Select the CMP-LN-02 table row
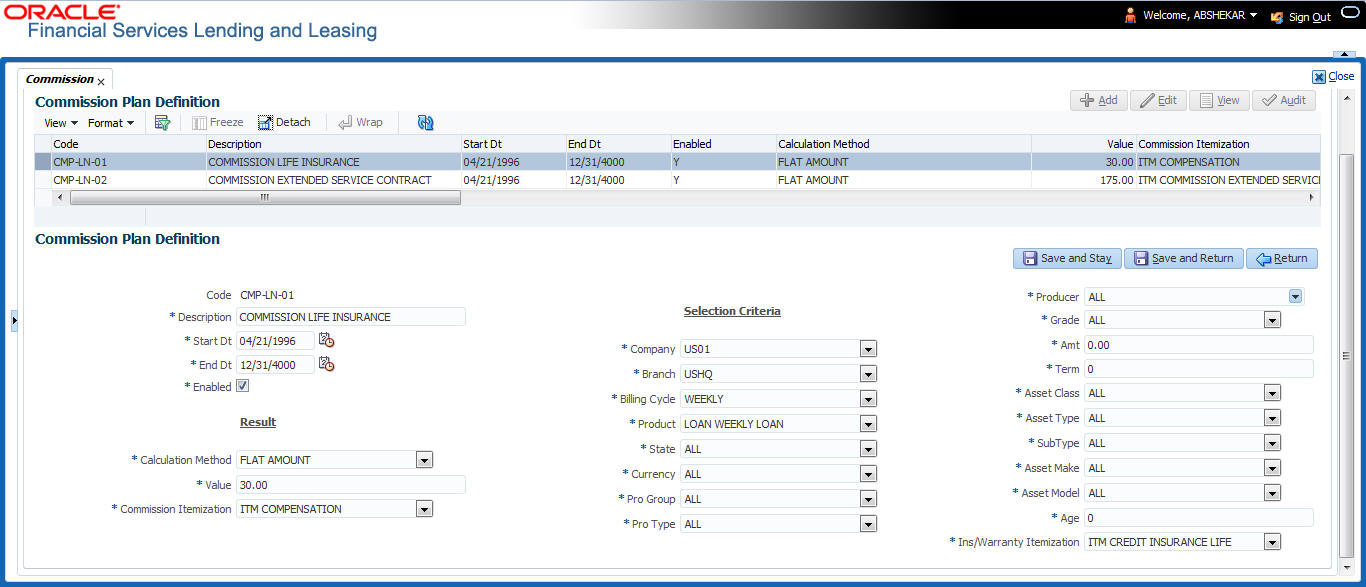Viewport: 1366px width, 587px height. (x=677, y=180)
